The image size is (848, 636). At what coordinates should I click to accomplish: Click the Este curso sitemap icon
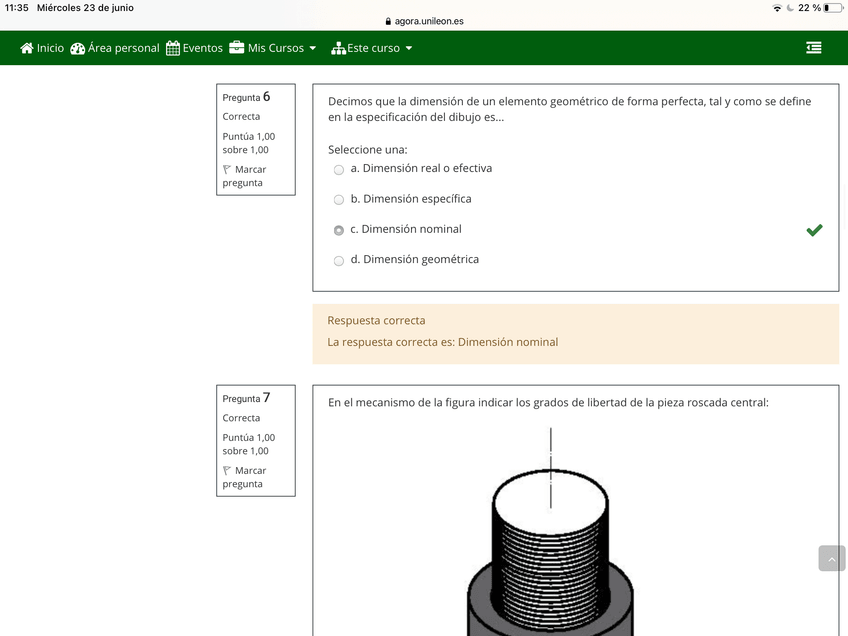tap(338, 48)
